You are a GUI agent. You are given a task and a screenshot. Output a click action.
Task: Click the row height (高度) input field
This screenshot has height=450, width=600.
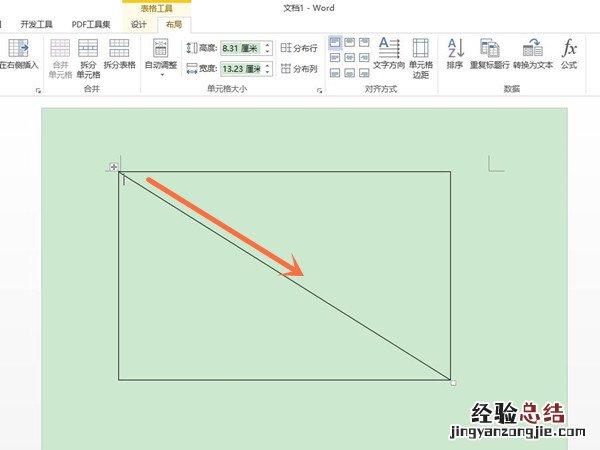point(241,48)
